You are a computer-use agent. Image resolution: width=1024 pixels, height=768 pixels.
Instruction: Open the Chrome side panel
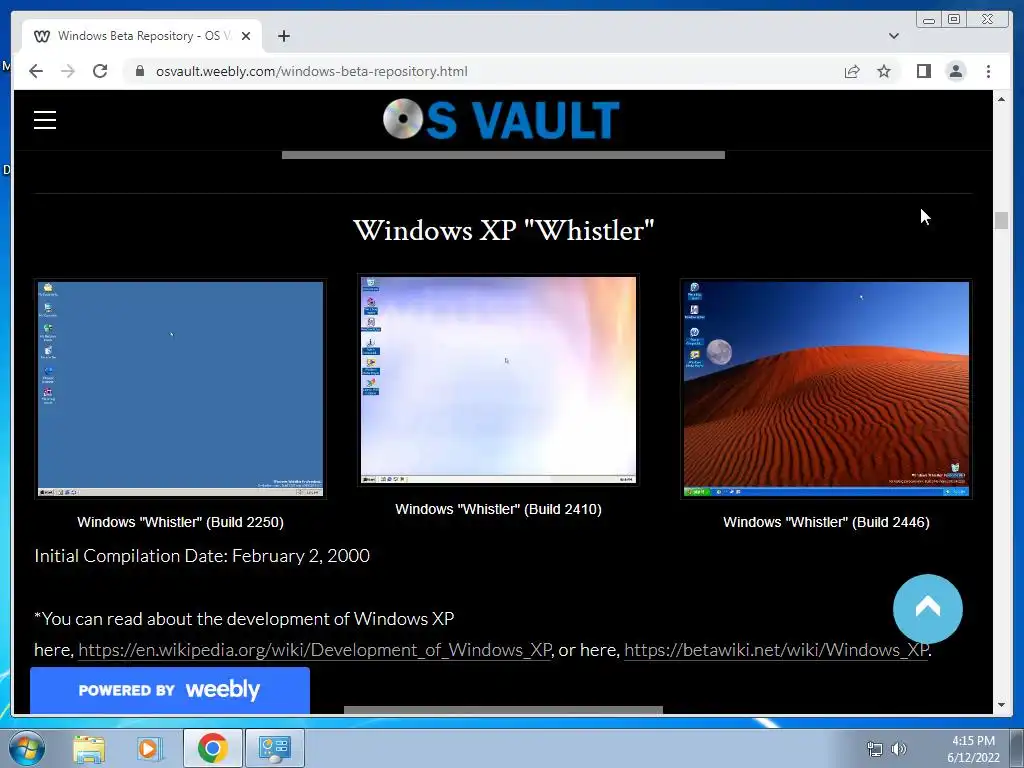(923, 71)
